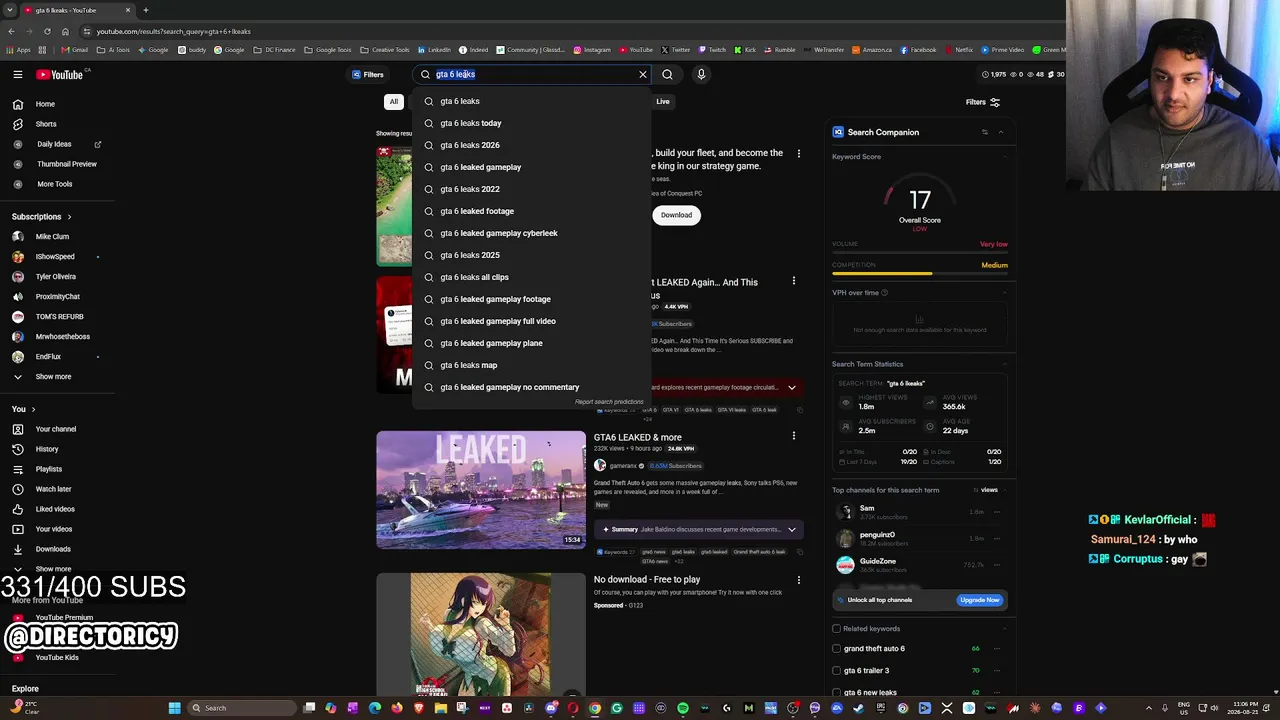Open the You section header
Image resolution: width=1280 pixels, height=720 pixels.
coord(23,409)
